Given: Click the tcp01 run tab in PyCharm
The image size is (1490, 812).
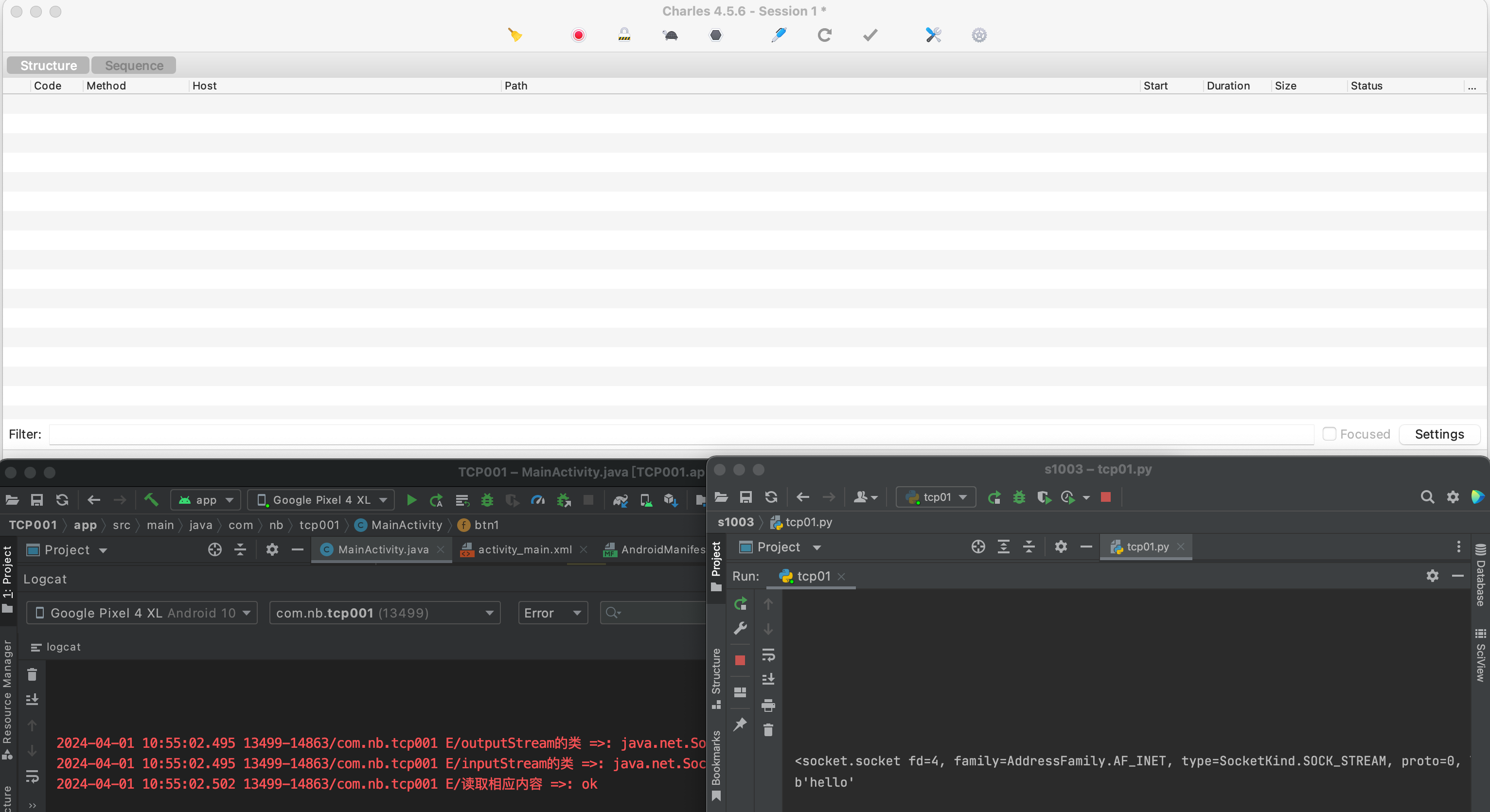Looking at the screenshot, I should tap(811, 575).
